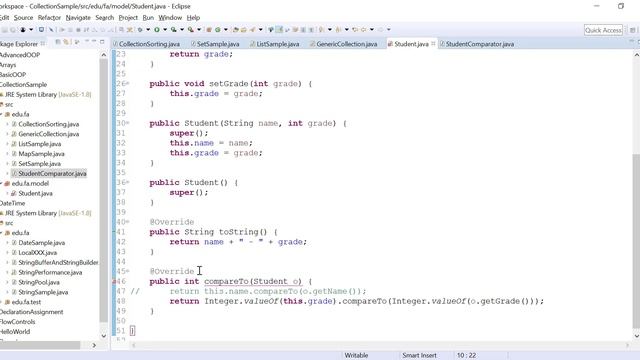Close the Student.java editor tab

click(x=433, y=43)
